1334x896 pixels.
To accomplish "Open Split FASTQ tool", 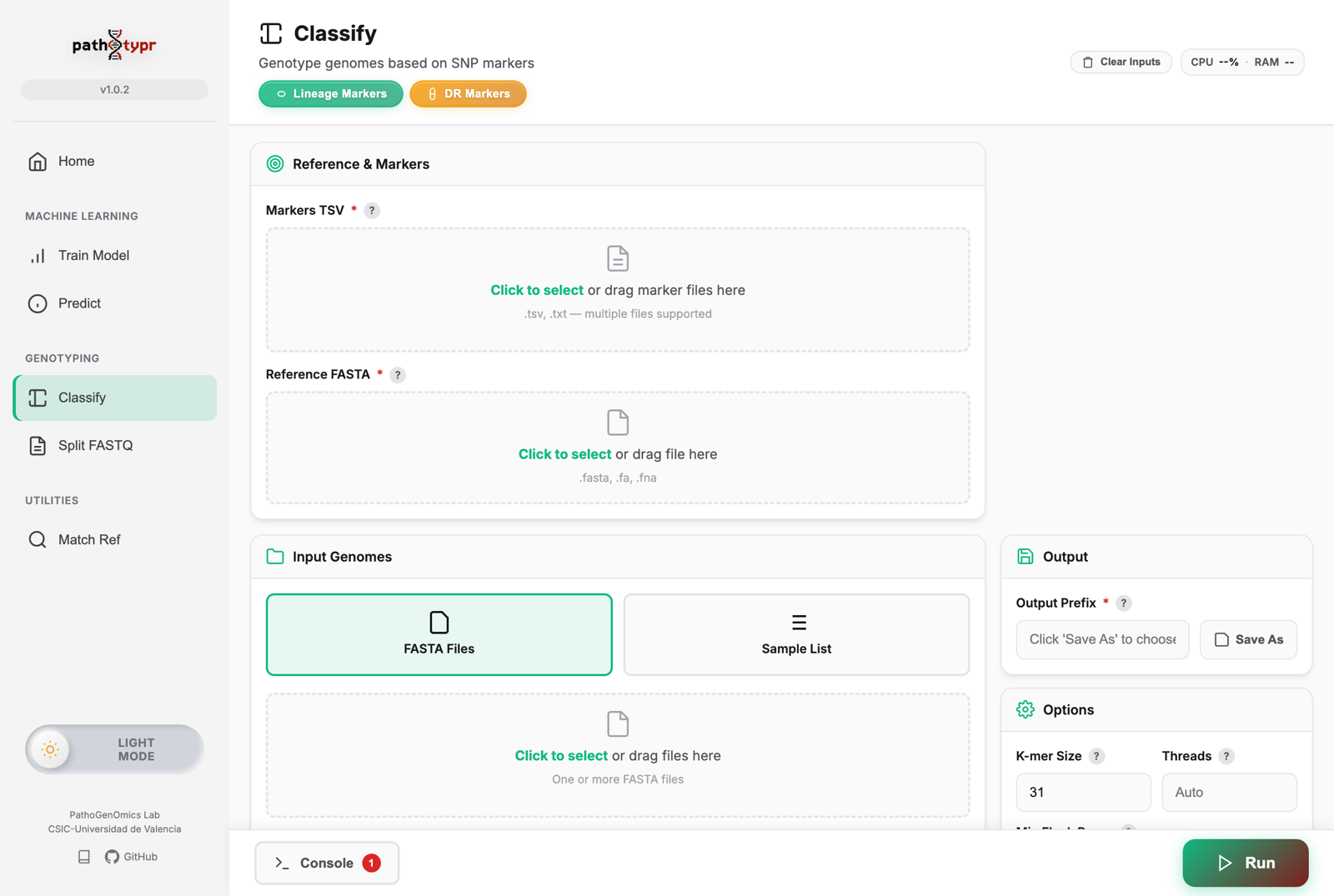I will [x=114, y=445].
